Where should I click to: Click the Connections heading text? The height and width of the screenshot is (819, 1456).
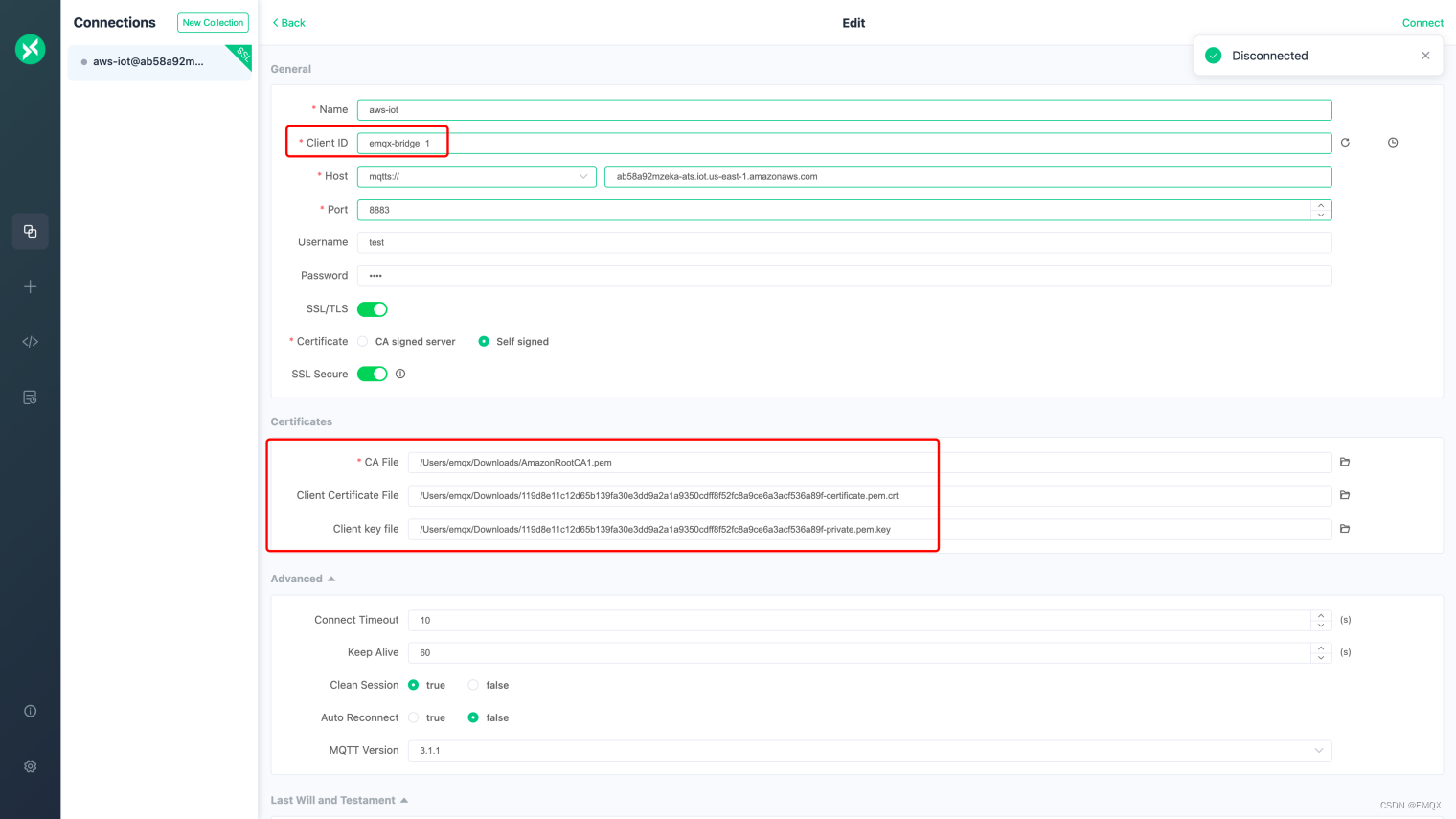pos(114,22)
